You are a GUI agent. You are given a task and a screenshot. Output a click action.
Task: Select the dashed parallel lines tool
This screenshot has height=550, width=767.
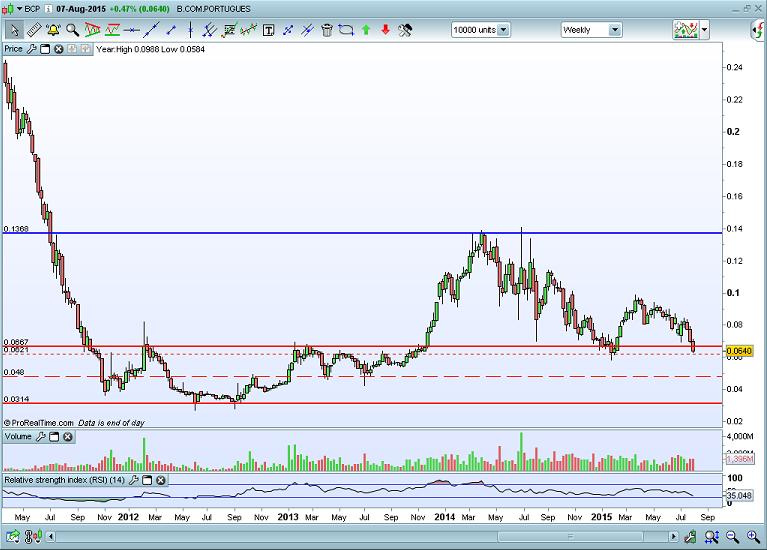(307, 30)
